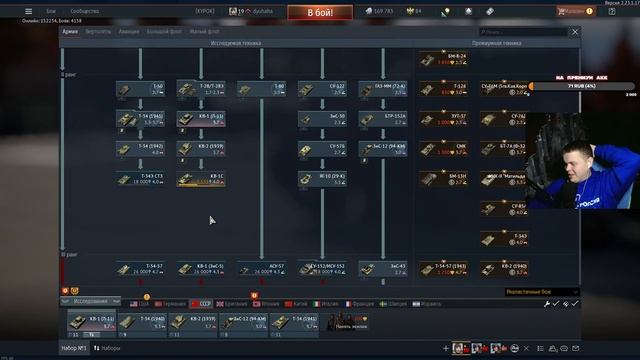Select the СУ-122 vehicle
The image size is (640, 360).
[x=322, y=89]
